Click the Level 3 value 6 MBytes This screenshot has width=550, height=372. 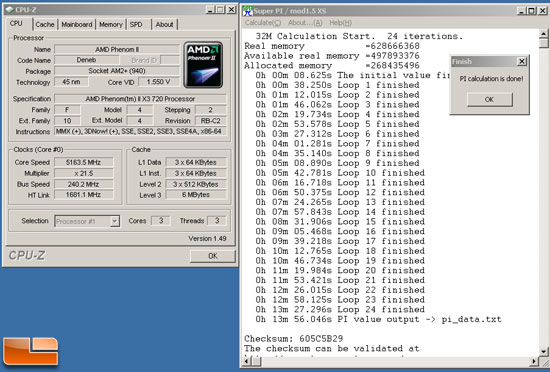pyautogui.click(x=196, y=195)
